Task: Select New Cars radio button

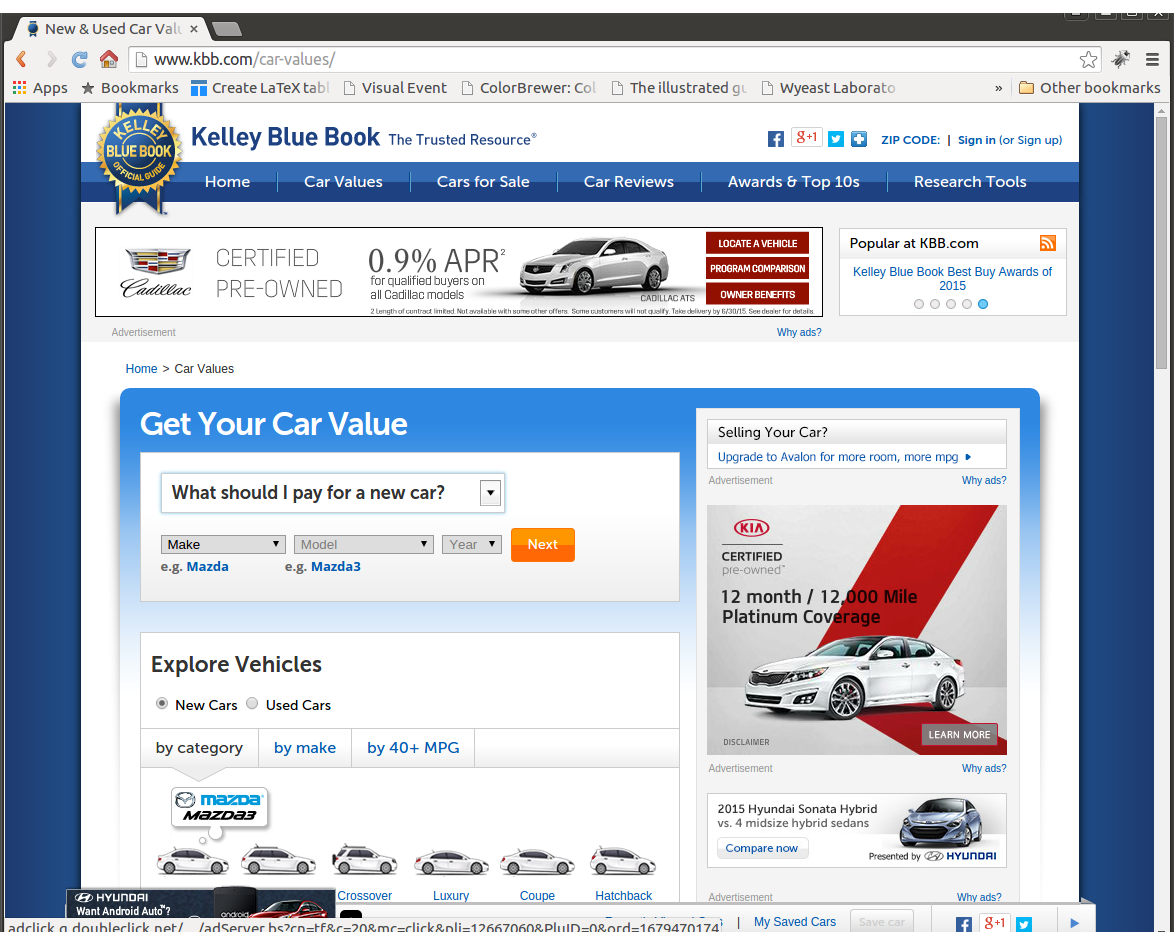Action: [x=162, y=703]
